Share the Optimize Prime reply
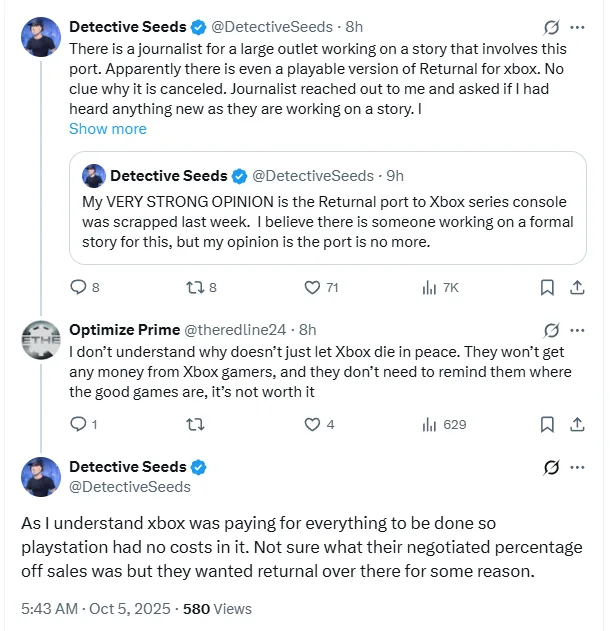This screenshot has width=610, height=631. click(577, 424)
